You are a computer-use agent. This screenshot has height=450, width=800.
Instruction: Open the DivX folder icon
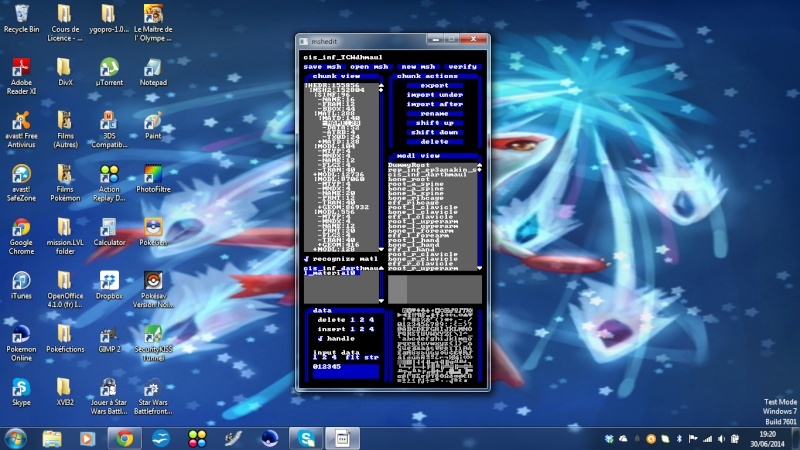pyautogui.click(x=65, y=72)
